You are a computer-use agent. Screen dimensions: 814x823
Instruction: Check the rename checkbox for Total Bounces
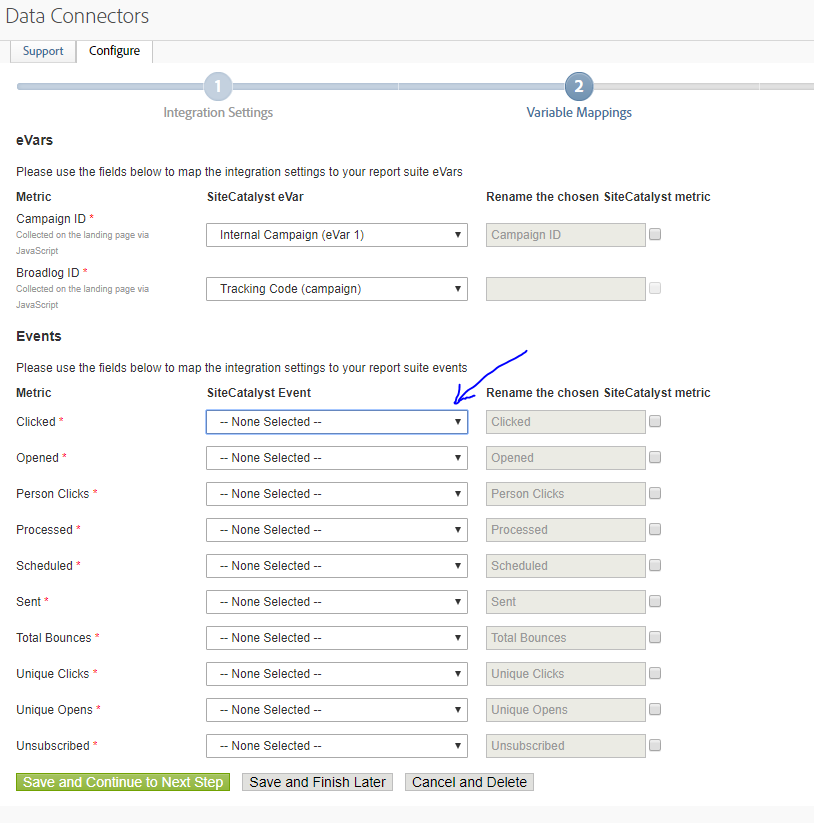[x=655, y=638]
